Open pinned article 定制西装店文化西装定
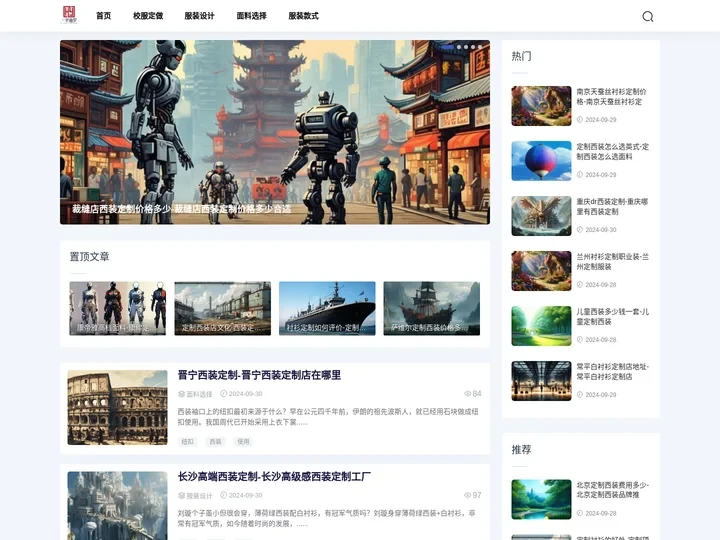 222,308
